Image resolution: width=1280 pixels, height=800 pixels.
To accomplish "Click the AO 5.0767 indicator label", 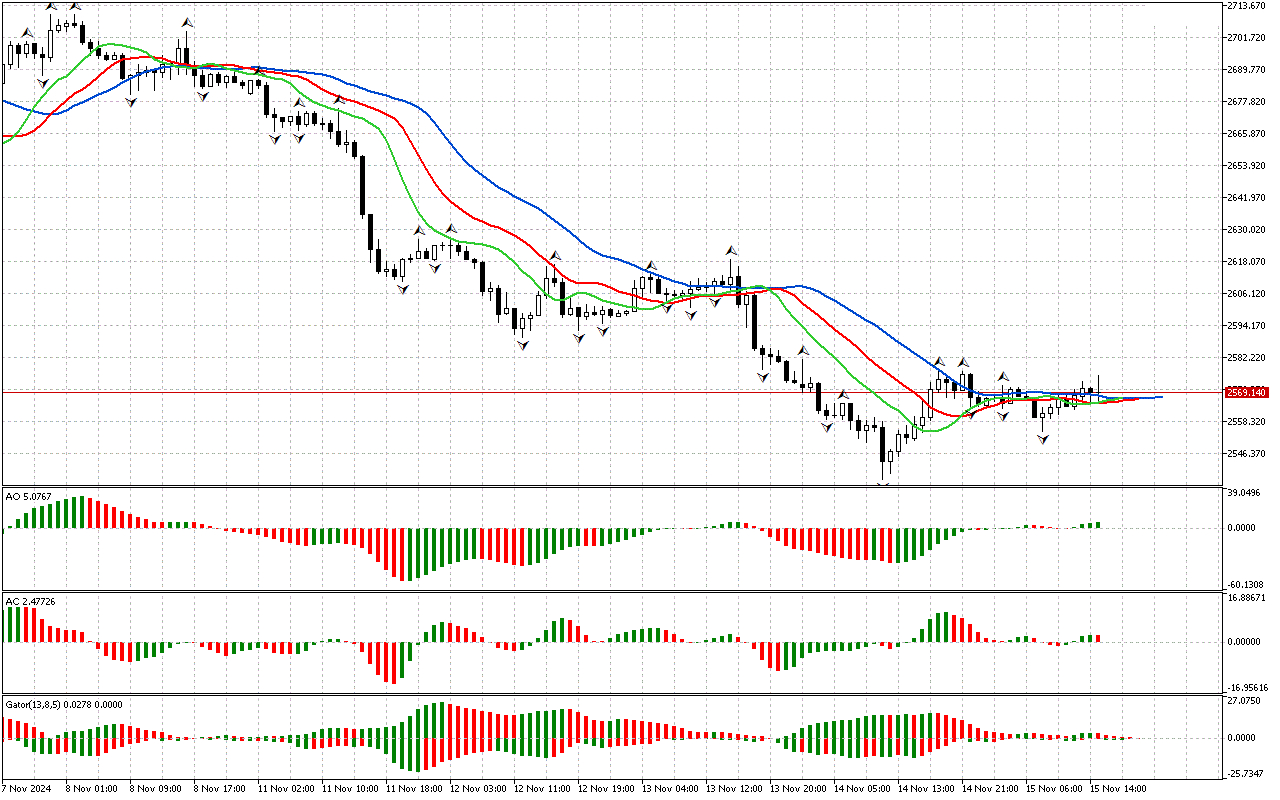I will [x=29, y=496].
